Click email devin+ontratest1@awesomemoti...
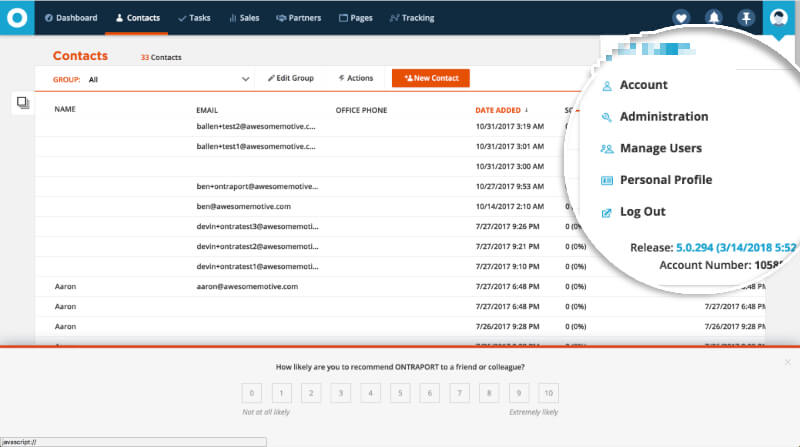The image size is (800, 447). [x=257, y=266]
